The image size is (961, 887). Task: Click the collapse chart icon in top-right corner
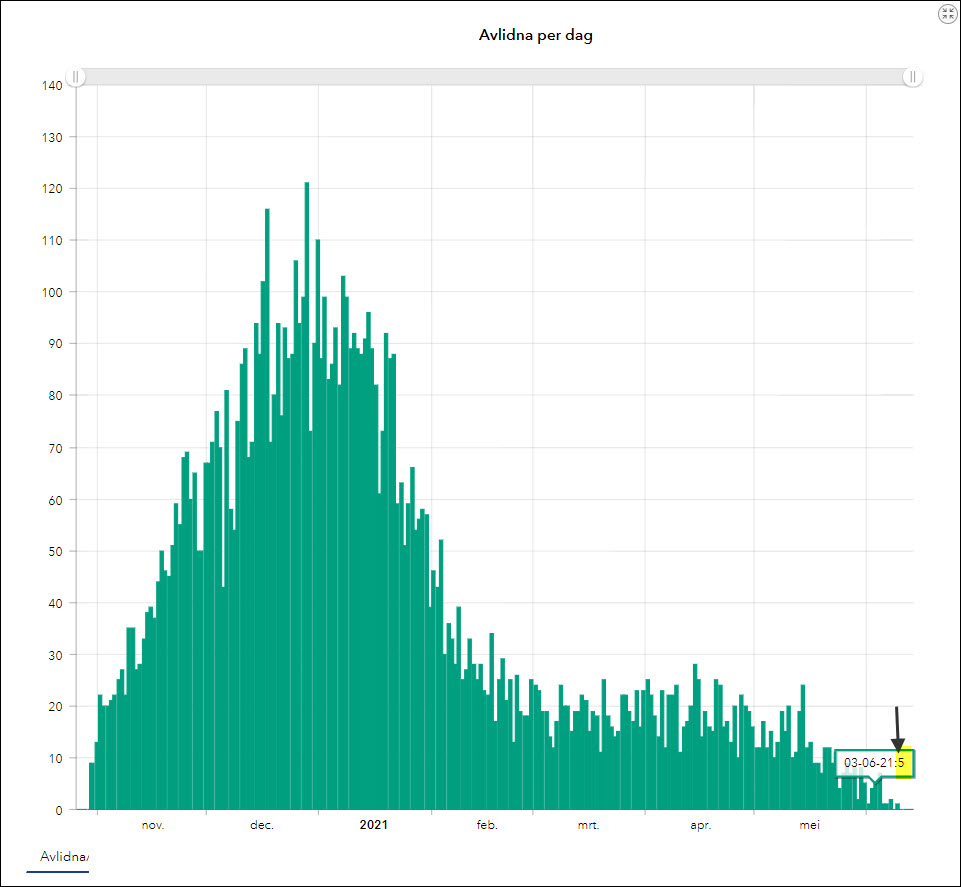point(948,13)
